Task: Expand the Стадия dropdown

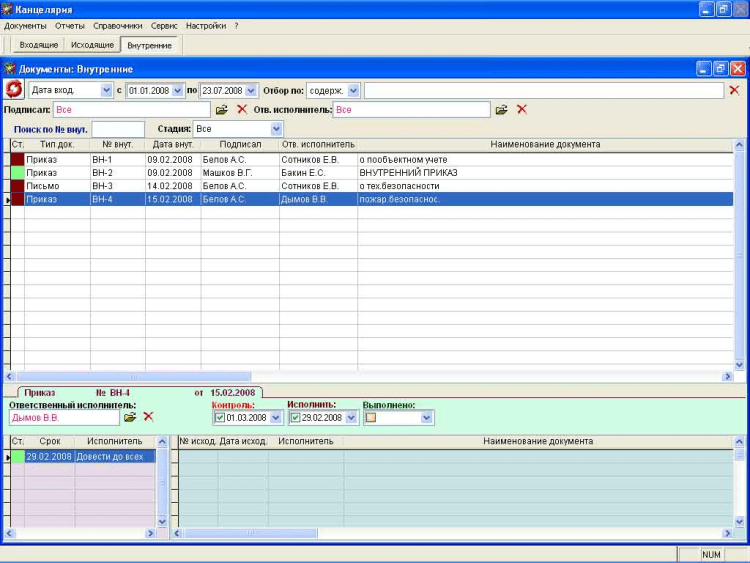Action: (x=276, y=129)
